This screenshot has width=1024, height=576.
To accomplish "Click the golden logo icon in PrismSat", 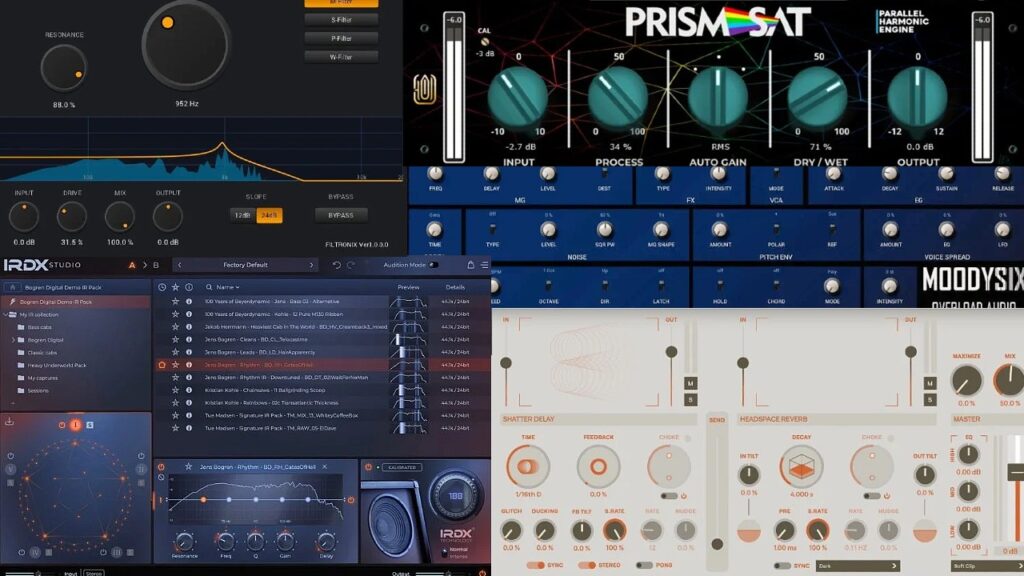I will [424, 89].
